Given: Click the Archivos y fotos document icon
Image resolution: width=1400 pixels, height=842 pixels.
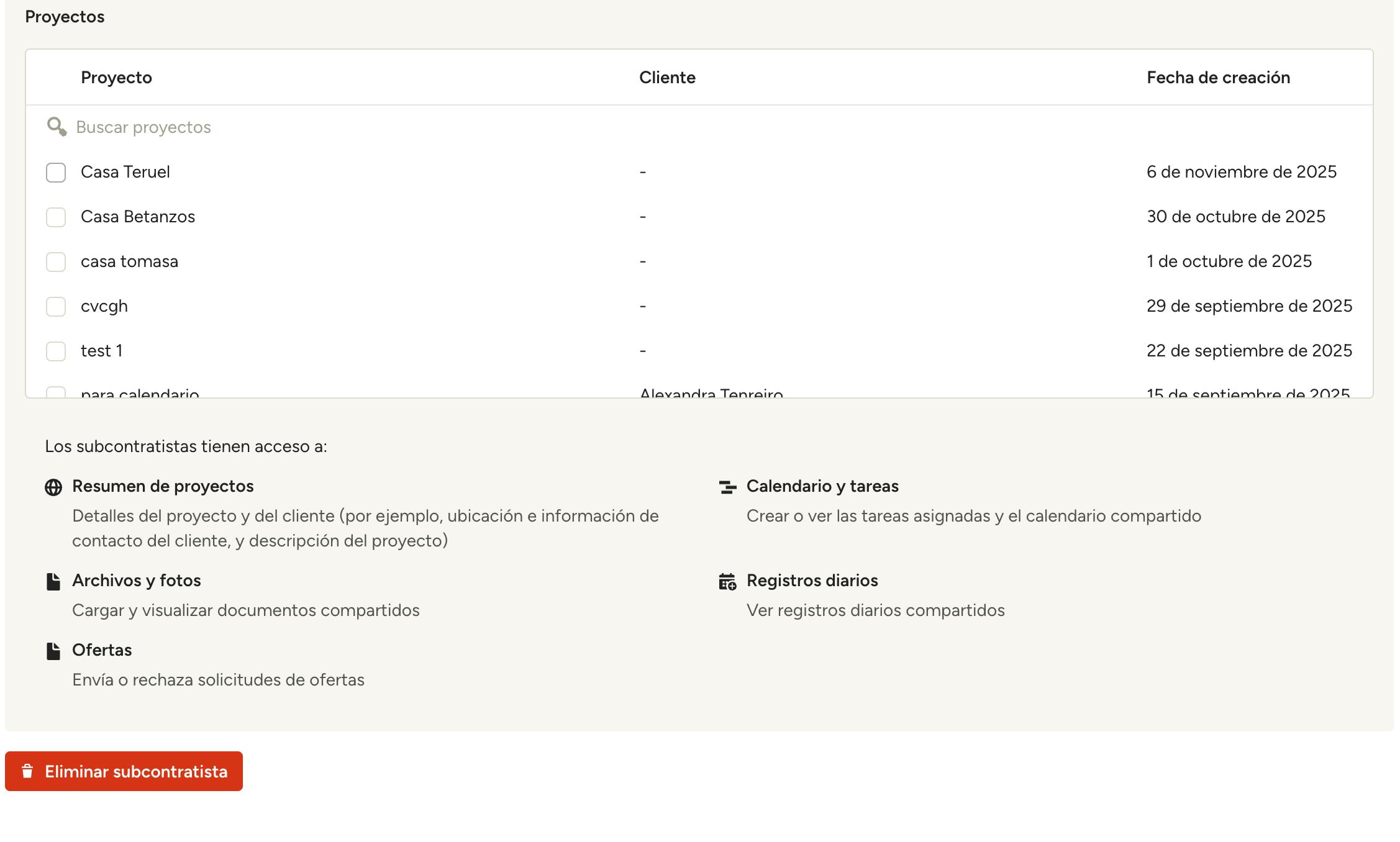Looking at the screenshot, I should (53, 582).
